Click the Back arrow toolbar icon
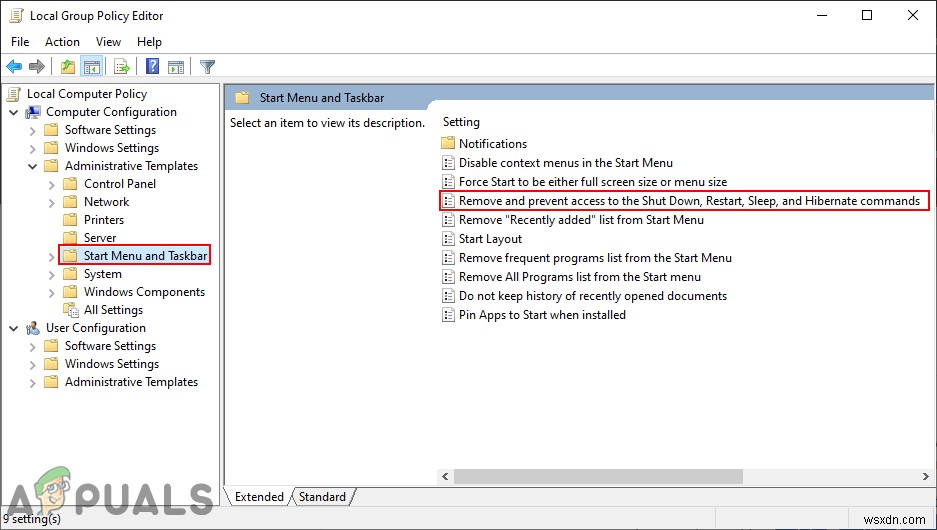The height and width of the screenshot is (530, 937). coord(14,66)
